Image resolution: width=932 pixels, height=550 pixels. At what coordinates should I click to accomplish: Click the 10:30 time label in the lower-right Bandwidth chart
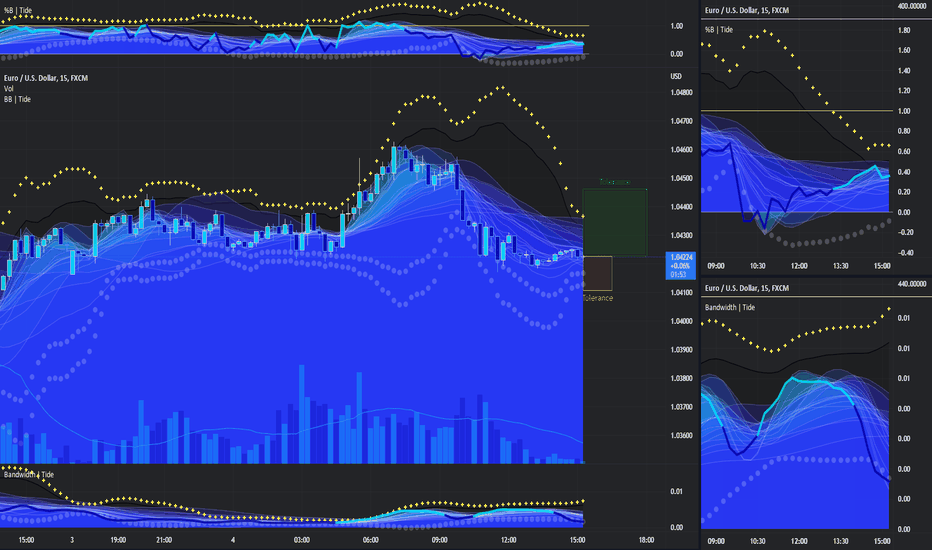757,541
